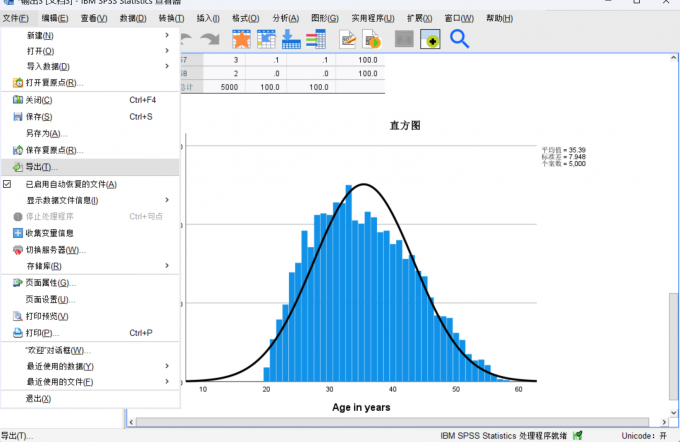This screenshot has height=442, width=680.
Task: Open the 图形(G) menu
Action: [x=325, y=18]
